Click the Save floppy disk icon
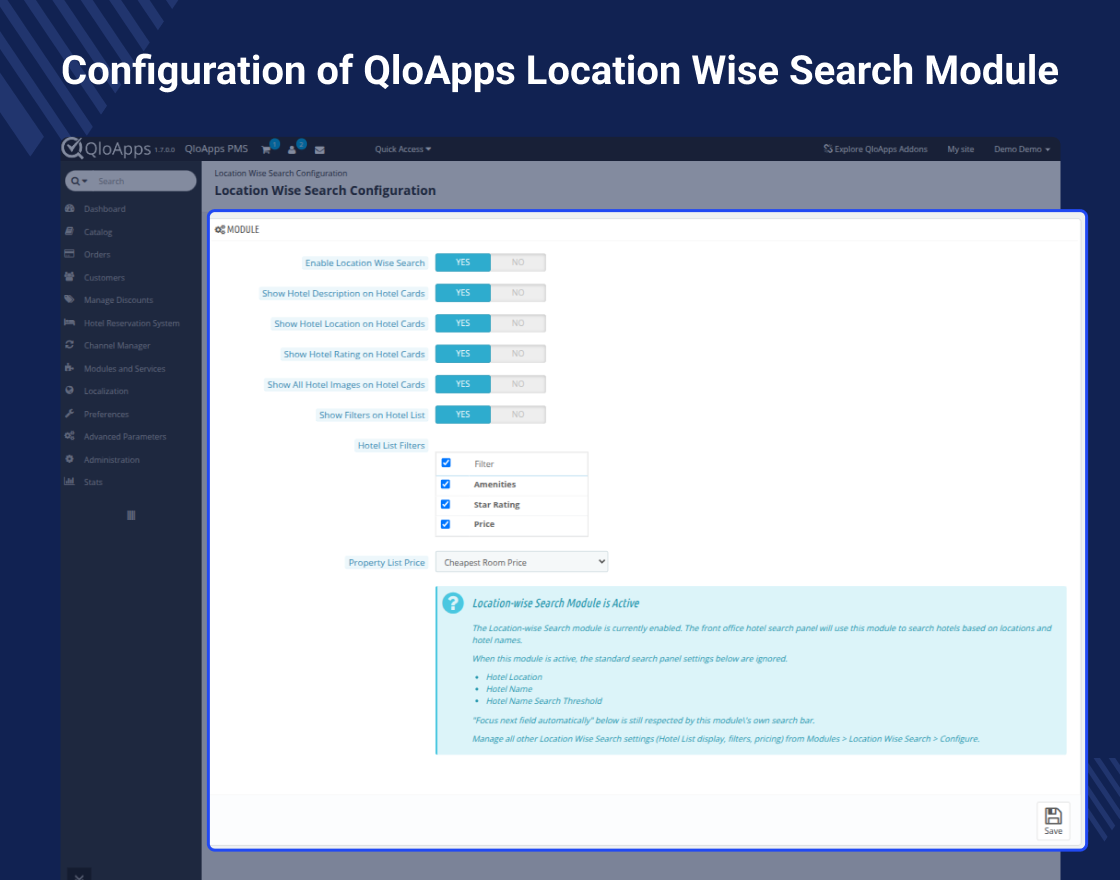 (1053, 816)
